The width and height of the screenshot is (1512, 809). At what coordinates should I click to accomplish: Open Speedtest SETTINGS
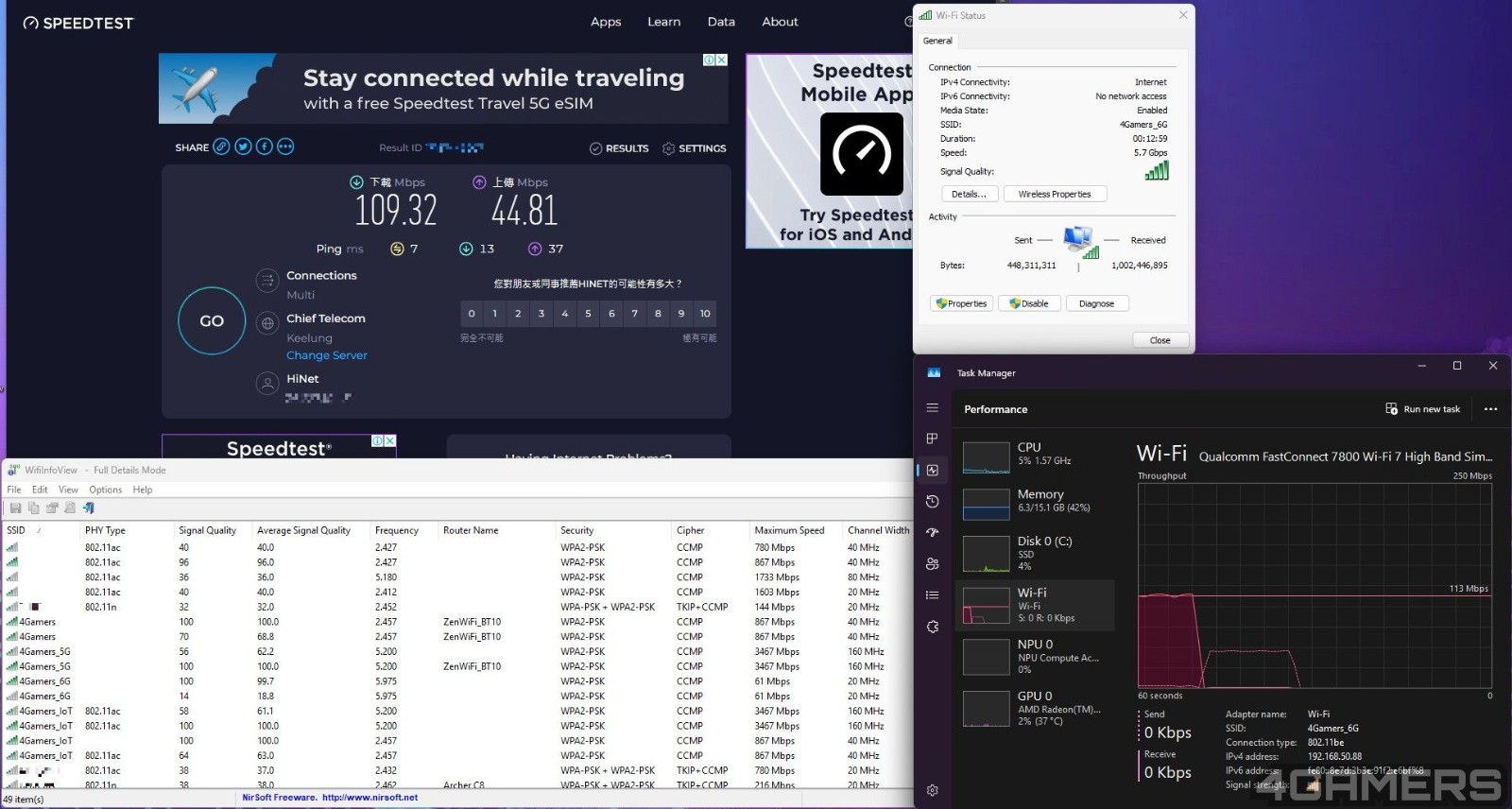coord(695,148)
